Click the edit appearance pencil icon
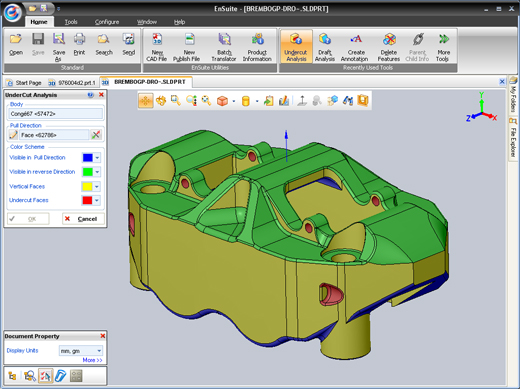Screen dimensions: 520x389 click(284, 101)
